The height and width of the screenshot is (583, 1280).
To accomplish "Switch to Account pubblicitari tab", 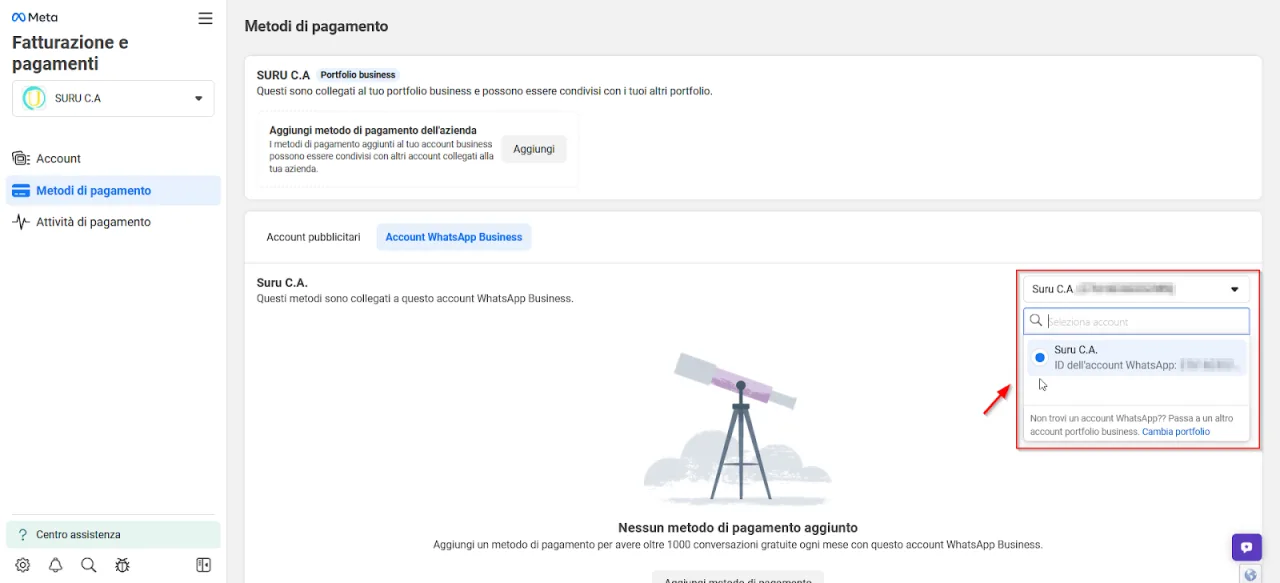I will point(313,237).
